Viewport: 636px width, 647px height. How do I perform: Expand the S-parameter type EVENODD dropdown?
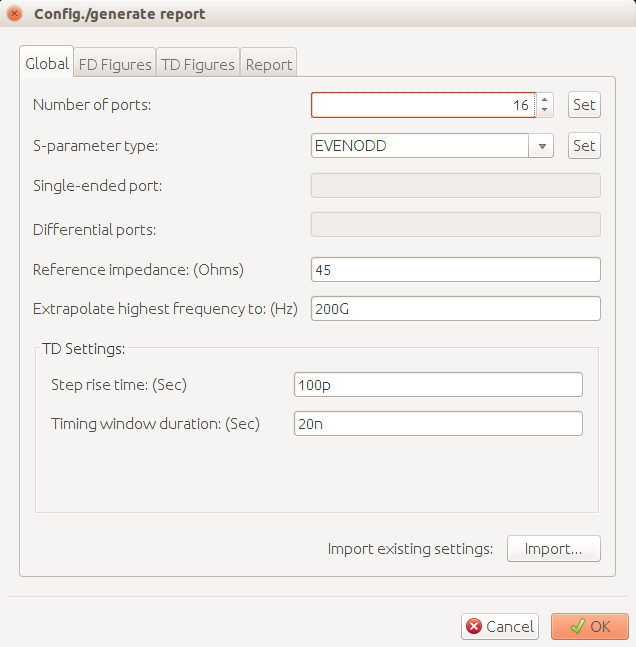point(541,146)
